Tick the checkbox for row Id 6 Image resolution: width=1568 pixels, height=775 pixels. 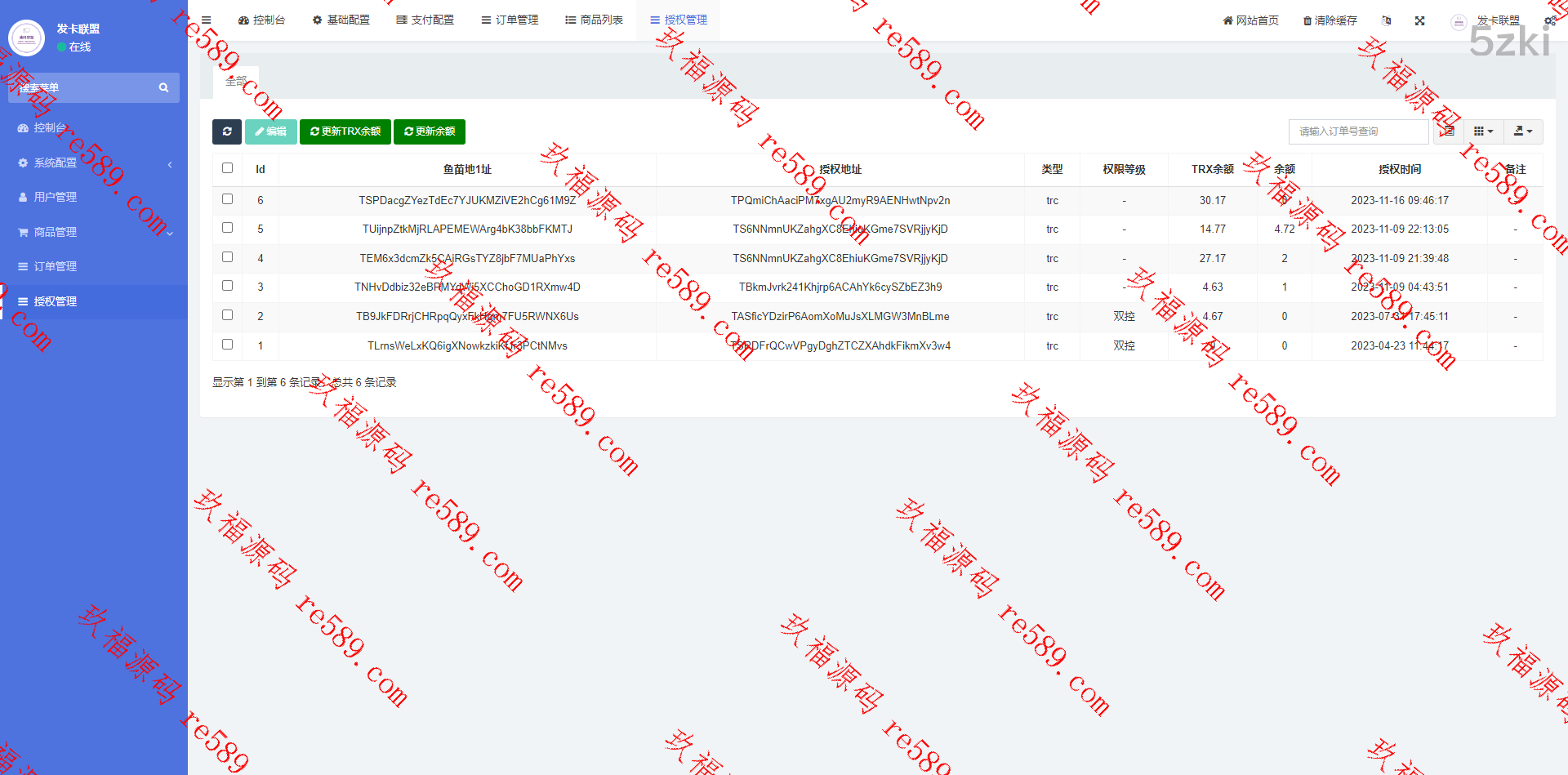pos(228,199)
